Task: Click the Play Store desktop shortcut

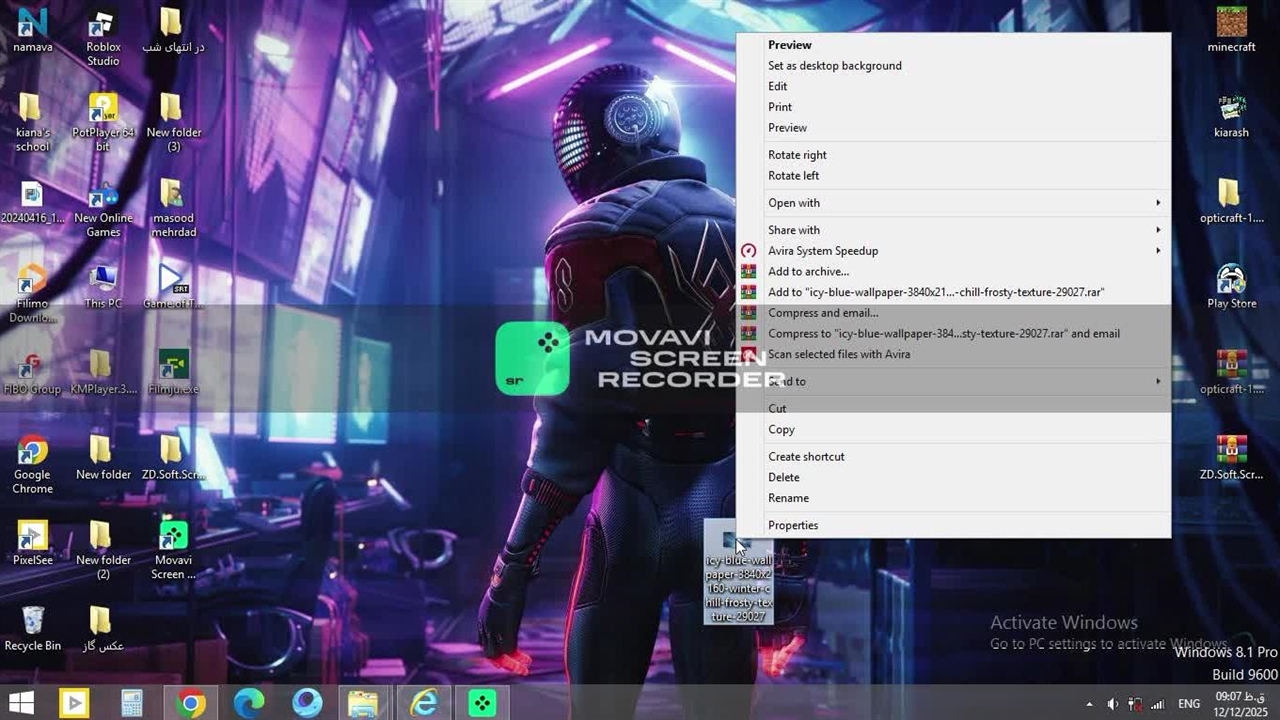Action: [1231, 281]
